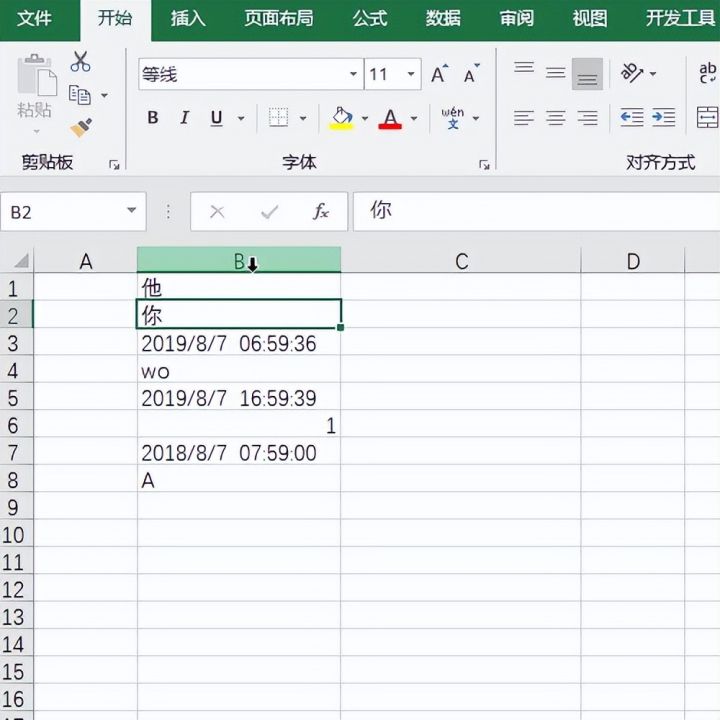Image resolution: width=720 pixels, height=720 pixels.
Task: Open border style dropdown arrow
Action: [303, 118]
